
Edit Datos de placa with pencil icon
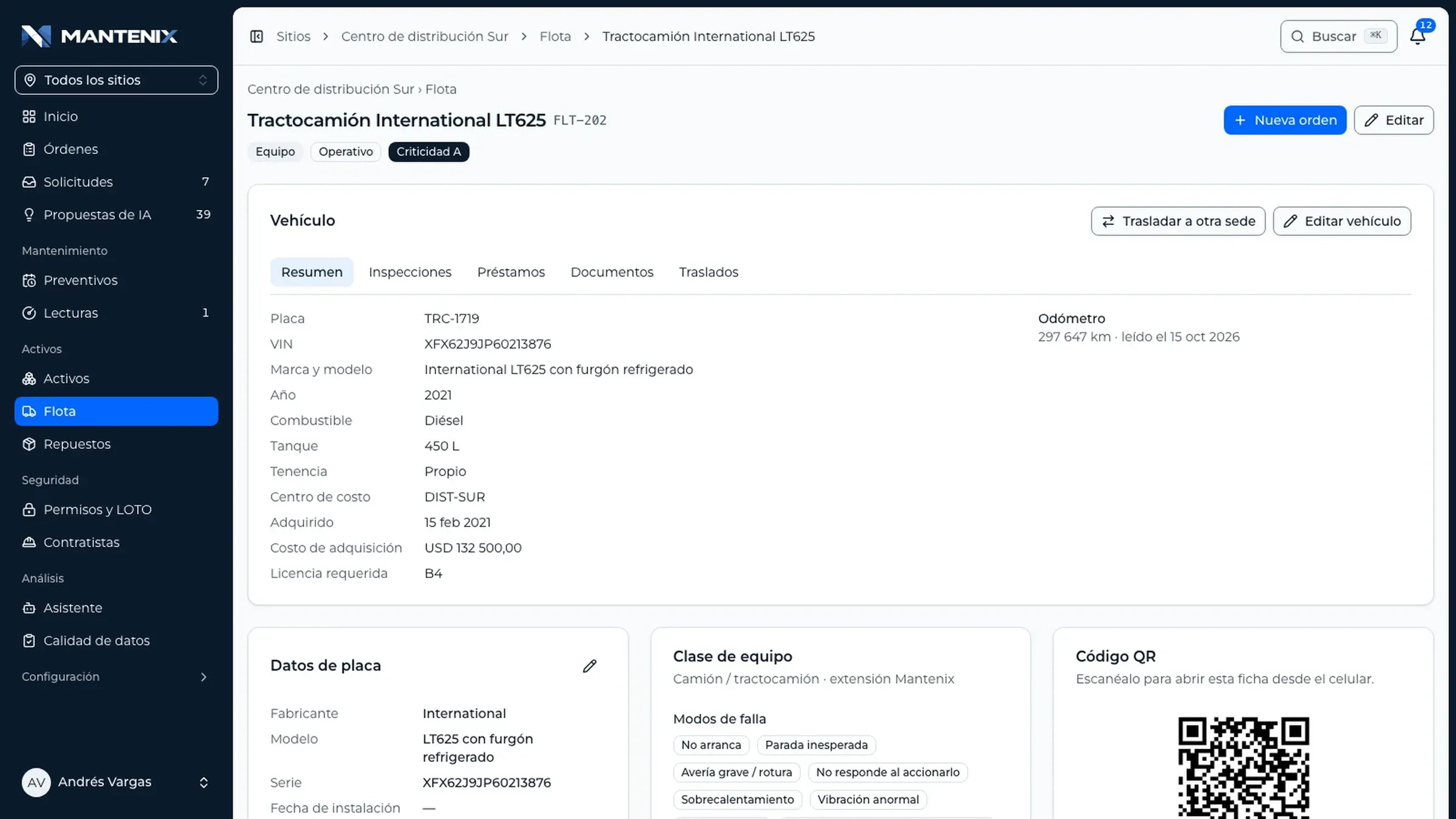pos(590,666)
